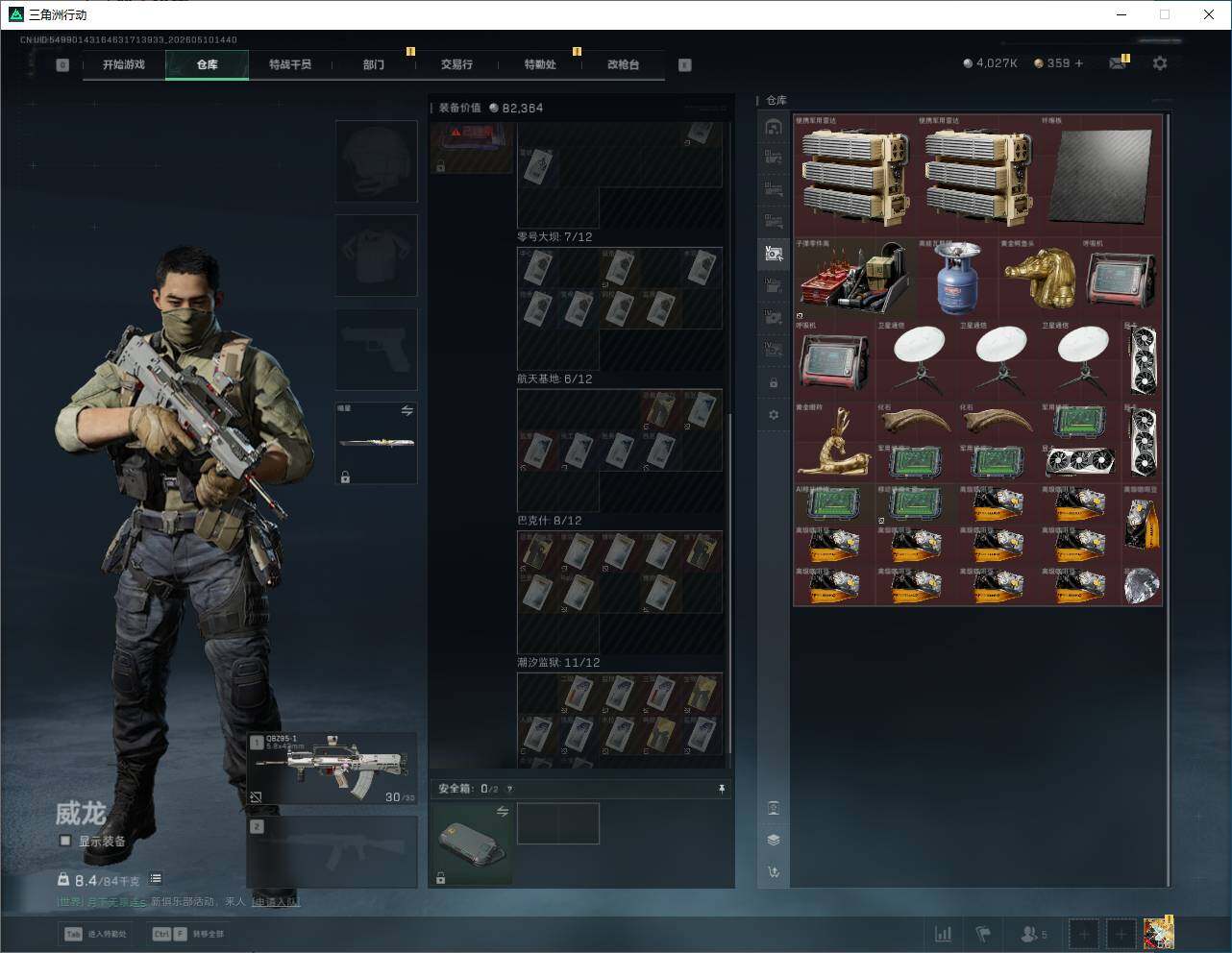Image resolution: width=1232 pixels, height=953 pixels.
Task: Click the warehouse scrollbar
Action: 1169,500
